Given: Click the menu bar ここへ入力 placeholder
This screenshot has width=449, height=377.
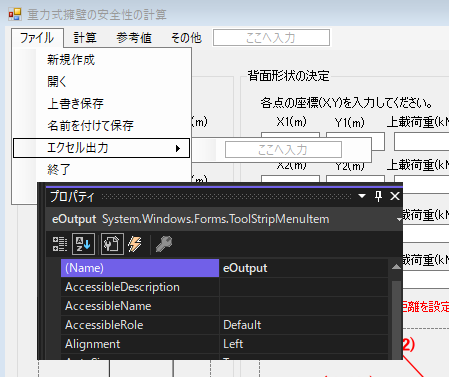Looking at the screenshot, I should [x=271, y=38].
